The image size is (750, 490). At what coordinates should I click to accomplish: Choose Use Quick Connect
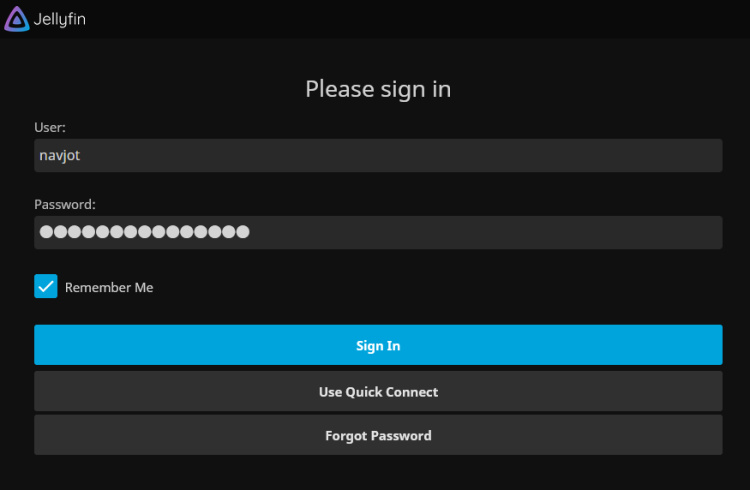378,391
